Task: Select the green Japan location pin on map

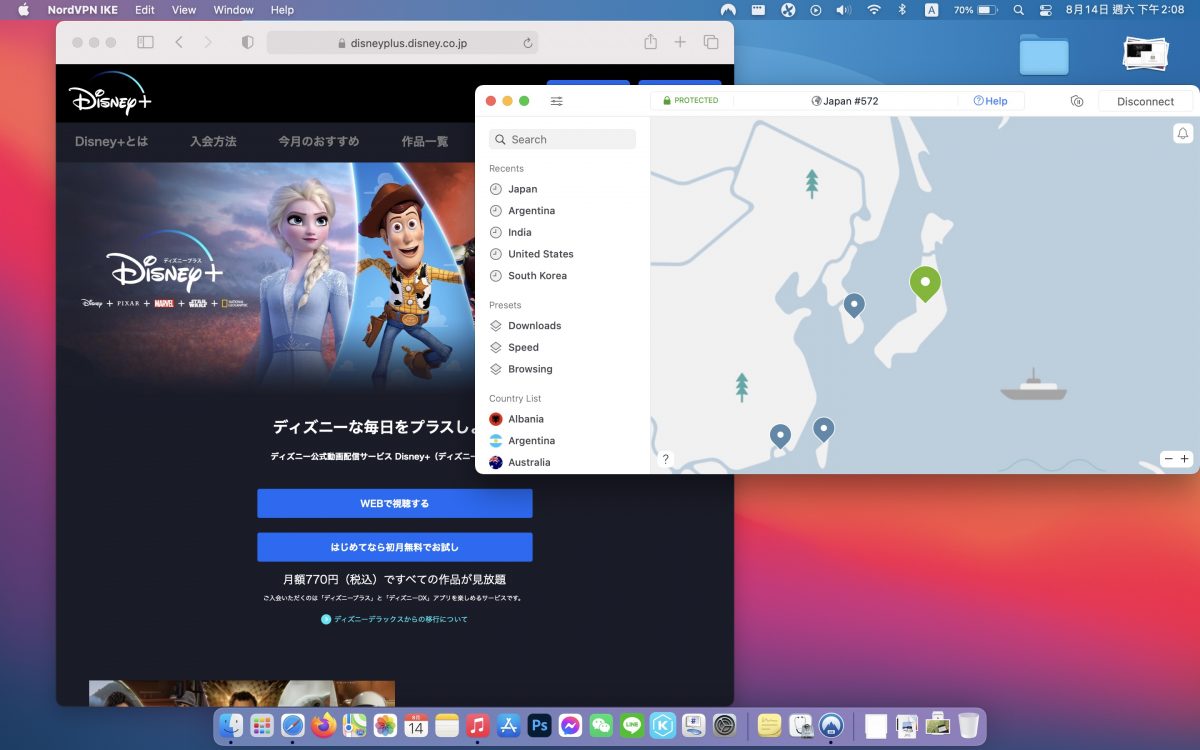Action: [x=925, y=285]
